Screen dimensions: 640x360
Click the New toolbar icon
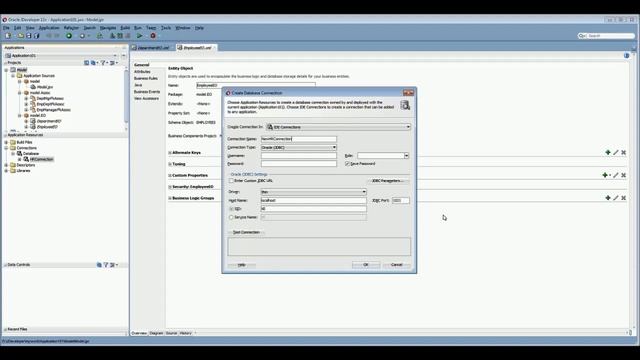(x=8, y=36)
